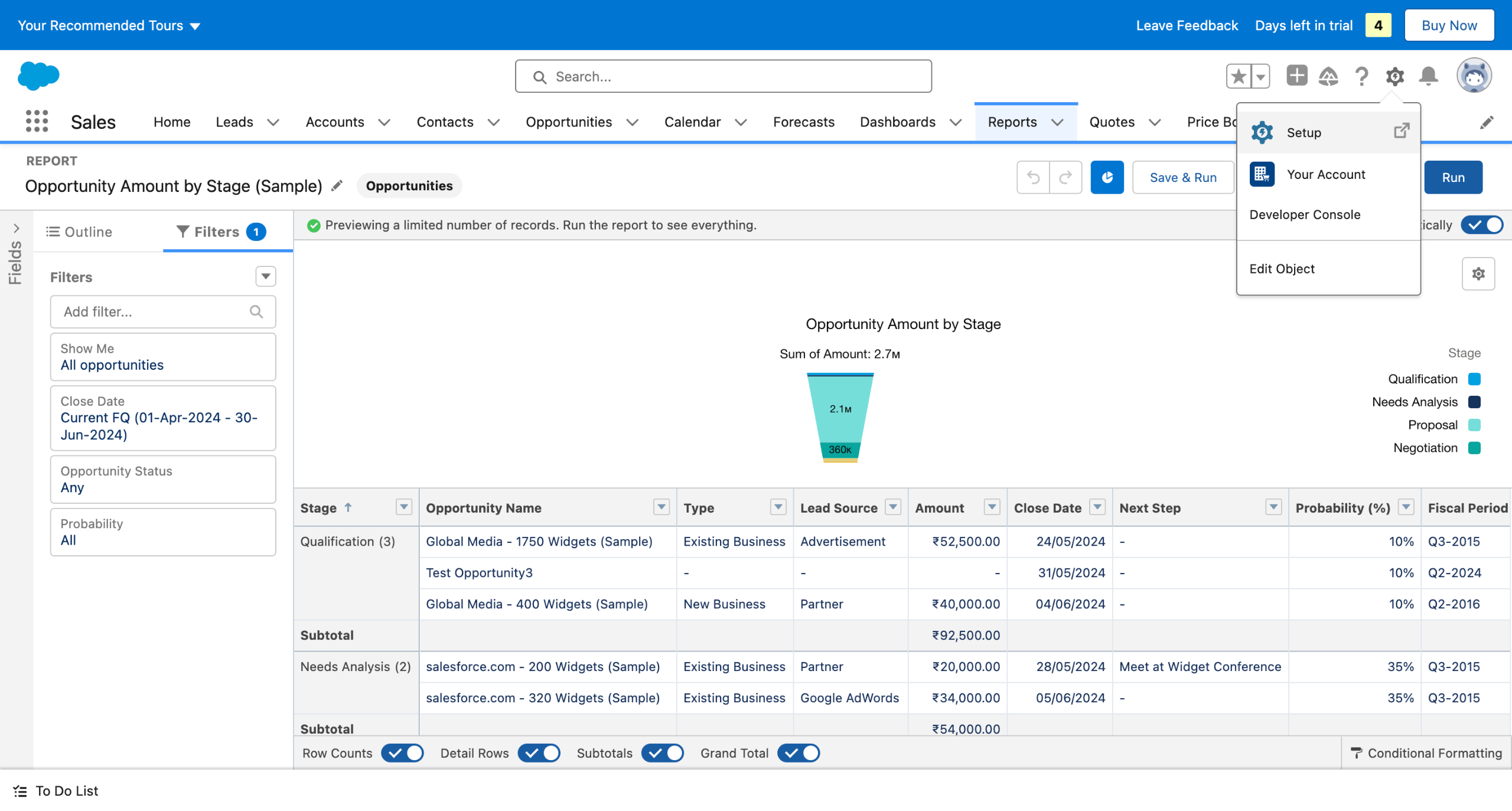Viewport: 1512px width, 811px height.
Task: Open the user profile avatar
Action: coord(1474,76)
